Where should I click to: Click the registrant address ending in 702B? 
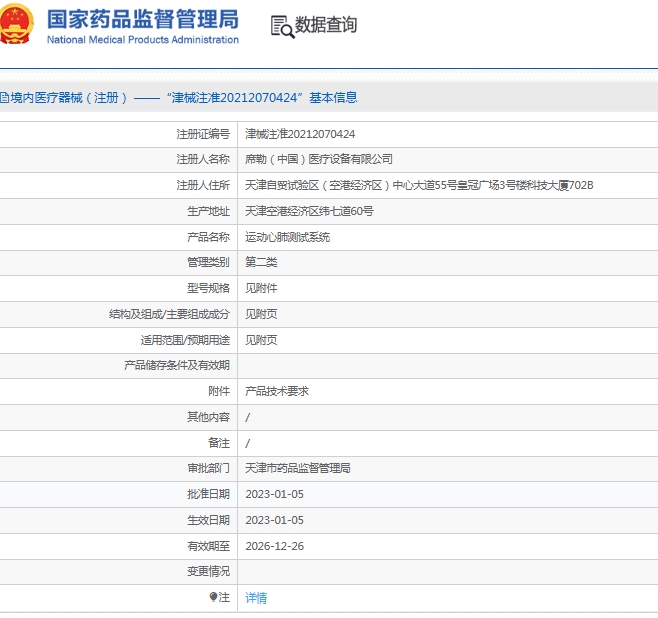[419, 185]
